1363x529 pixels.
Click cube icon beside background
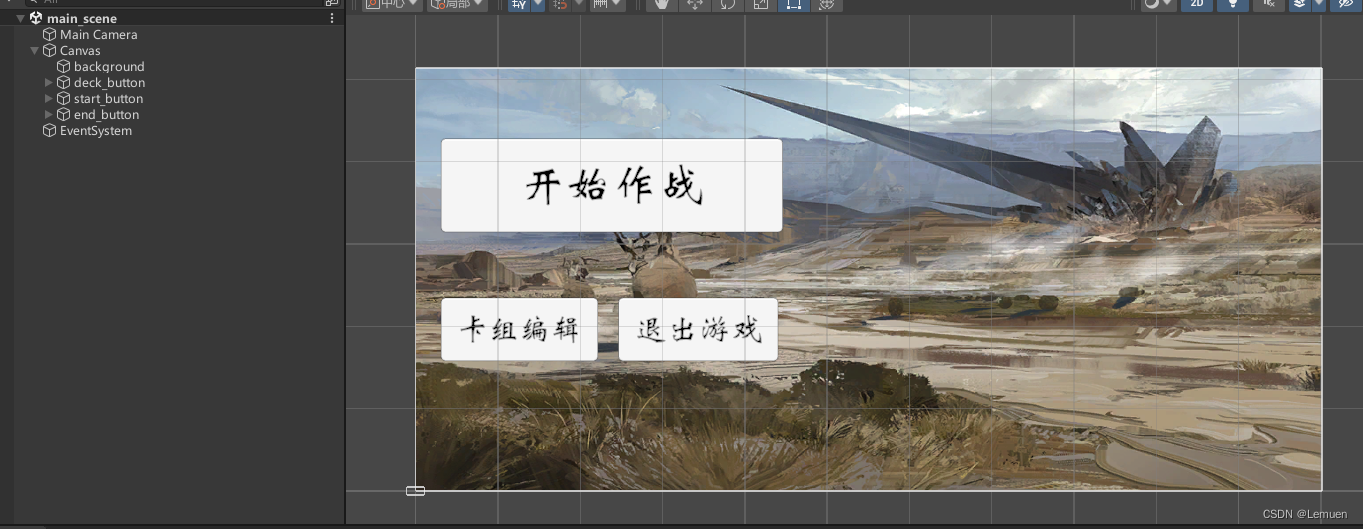coord(63,67)
